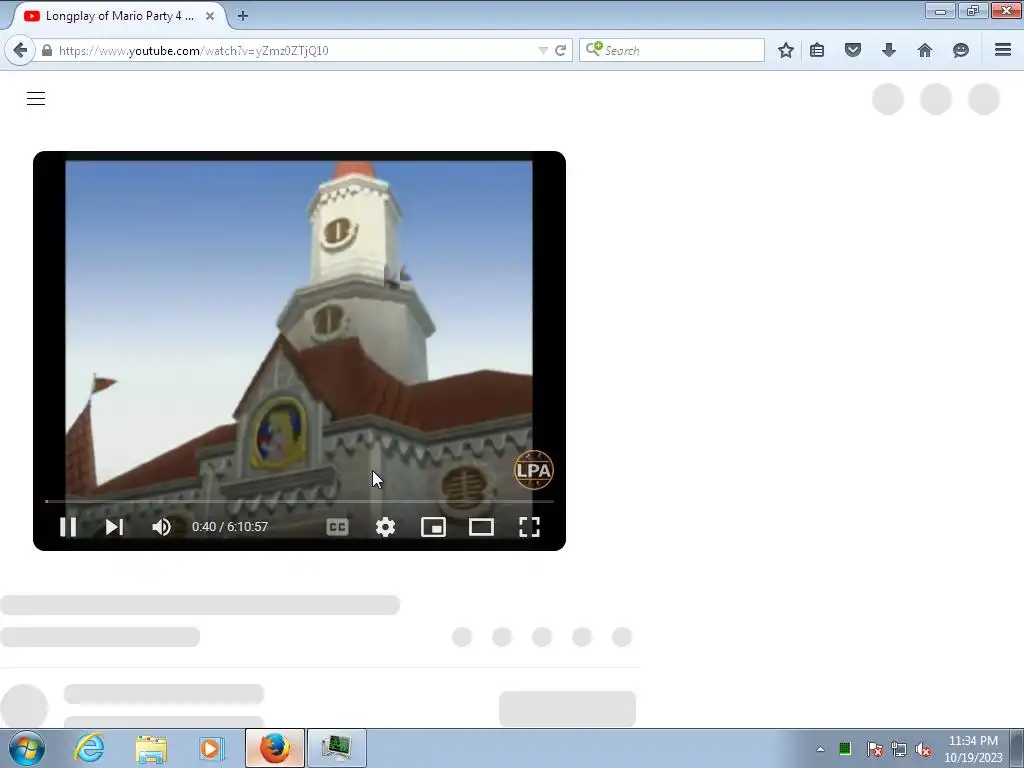Open Windows Explorer file manager
The image size is (1024, 768).
pyautogui.click(x=151, y=748)
